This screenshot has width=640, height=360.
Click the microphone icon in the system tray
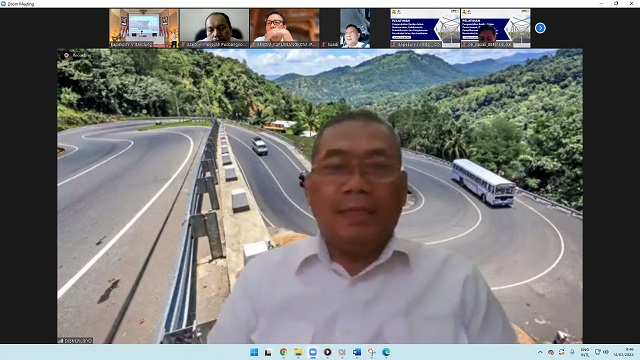pos(572,352)
